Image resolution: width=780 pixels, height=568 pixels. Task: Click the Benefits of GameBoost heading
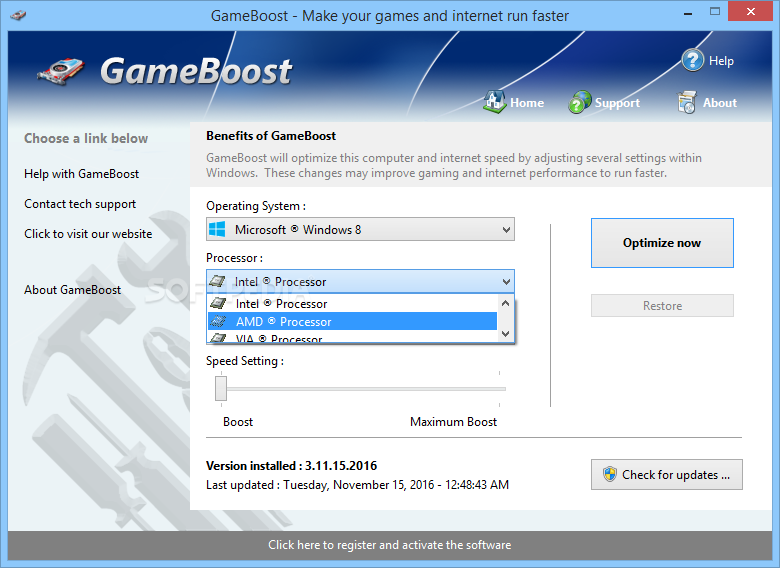[271, 136]
